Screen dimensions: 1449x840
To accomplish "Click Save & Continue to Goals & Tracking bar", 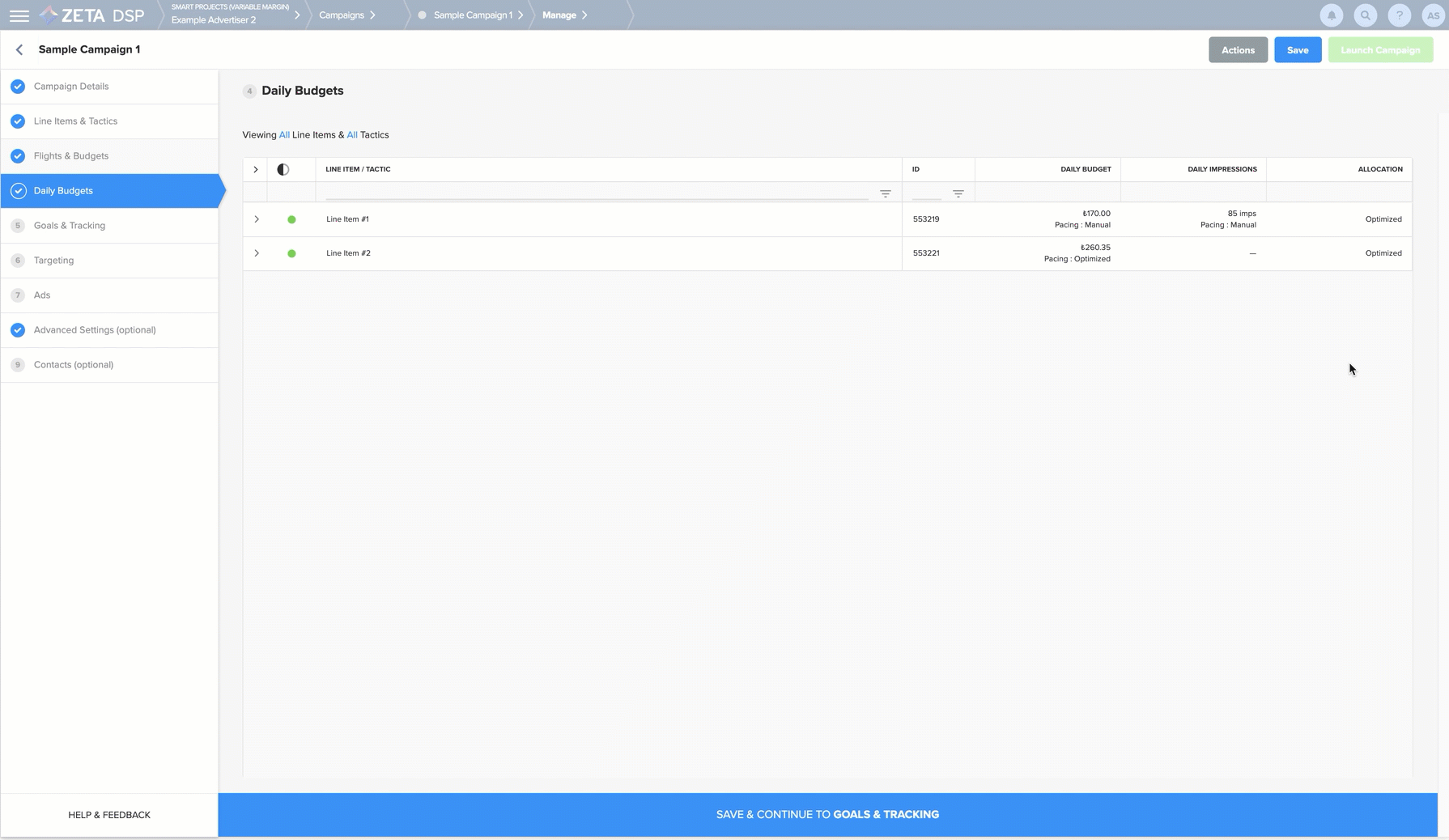I will click(827, 814).
